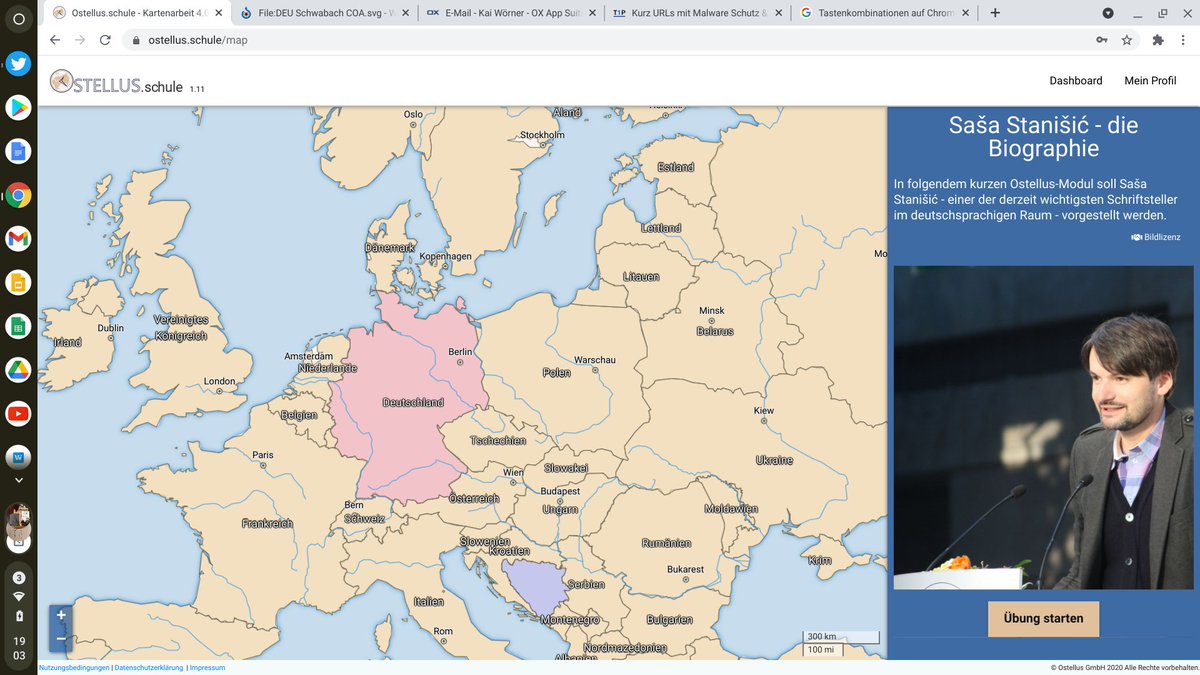Screen dimensions: 1200x675
Task: Click the London city label
Action: pyautogui.click(x=219, y=381)
